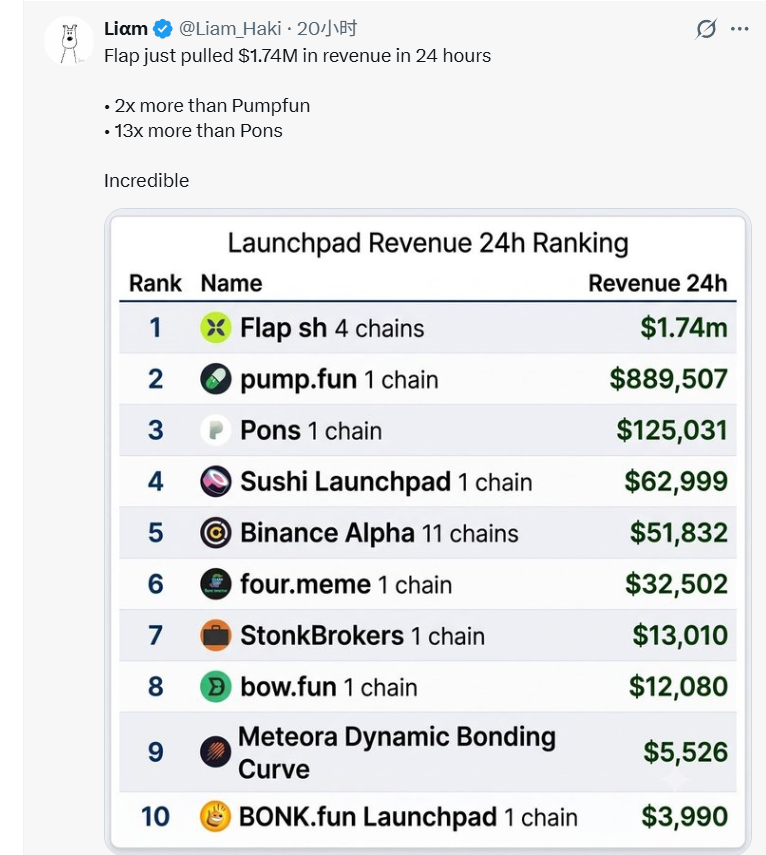Click the '2x more than Pumpfun' line
766x855 pixels.
point(207,105)
